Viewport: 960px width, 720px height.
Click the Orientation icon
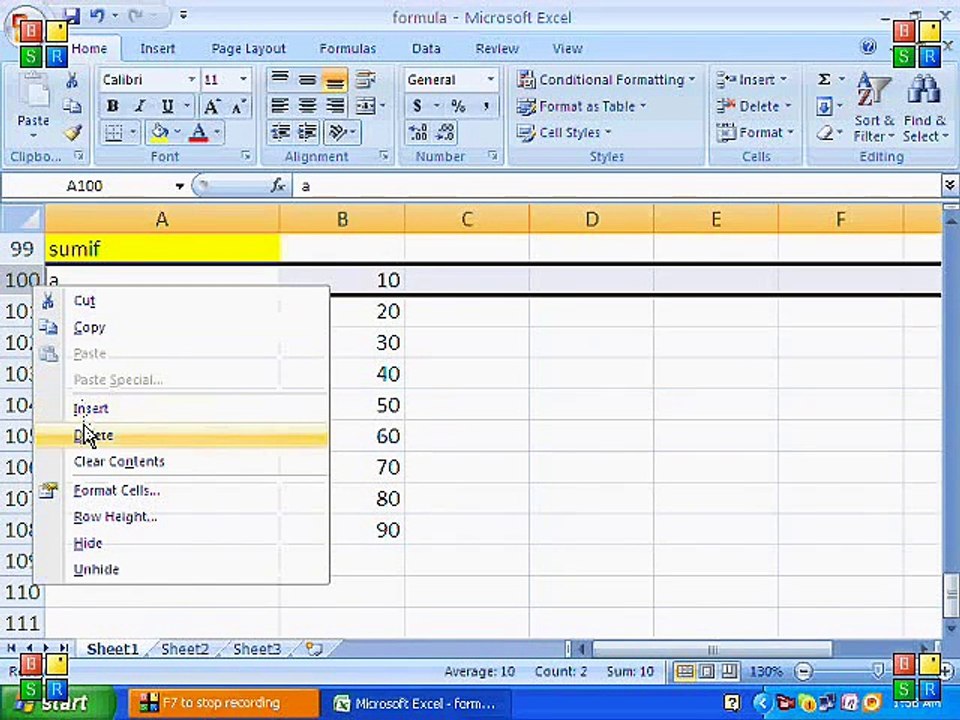[x=337, y=132]
